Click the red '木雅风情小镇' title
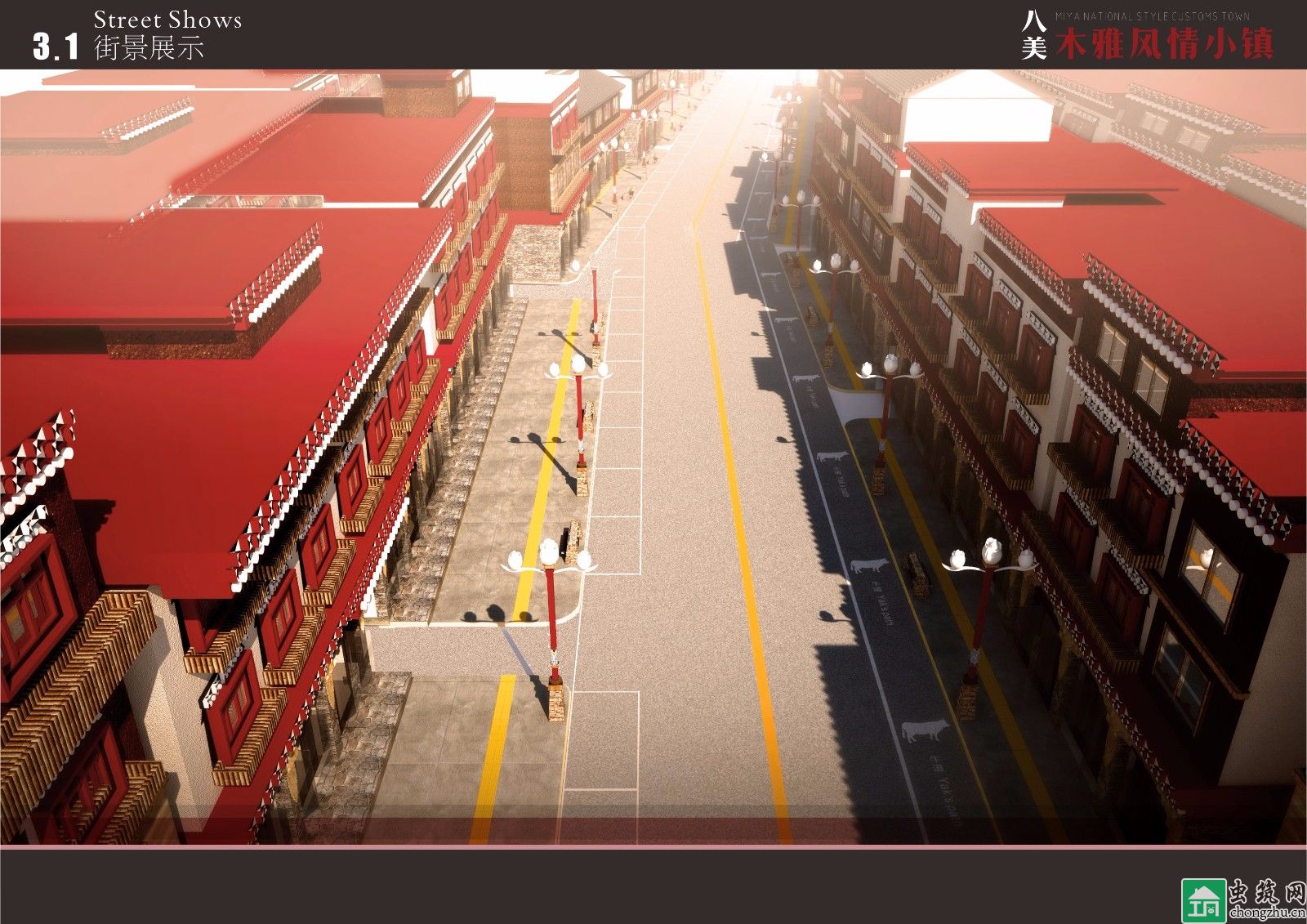Screen dimensions: 1307x924 [1164, 44]
